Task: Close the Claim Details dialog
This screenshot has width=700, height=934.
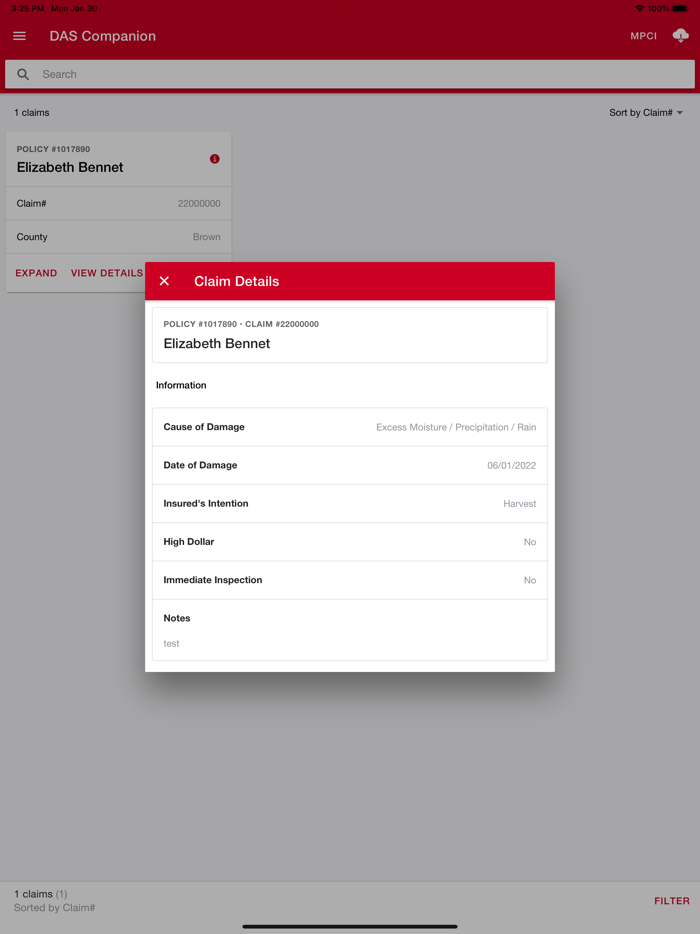Action: click(164, 281)
